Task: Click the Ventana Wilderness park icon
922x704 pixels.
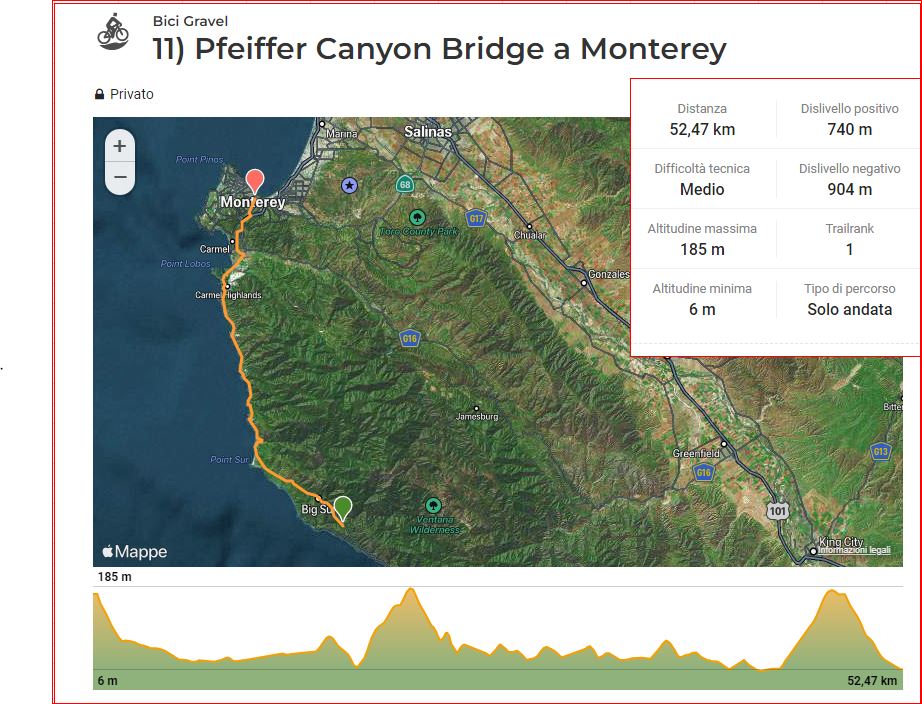Action: tap(433, 505)
